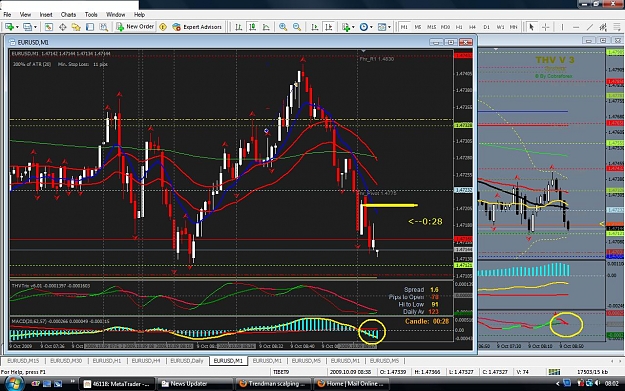The height and width of the screenshot is (391, 625).
Task: Switch to the EURUSD,M30 chart tab
Action: (66, 361)
